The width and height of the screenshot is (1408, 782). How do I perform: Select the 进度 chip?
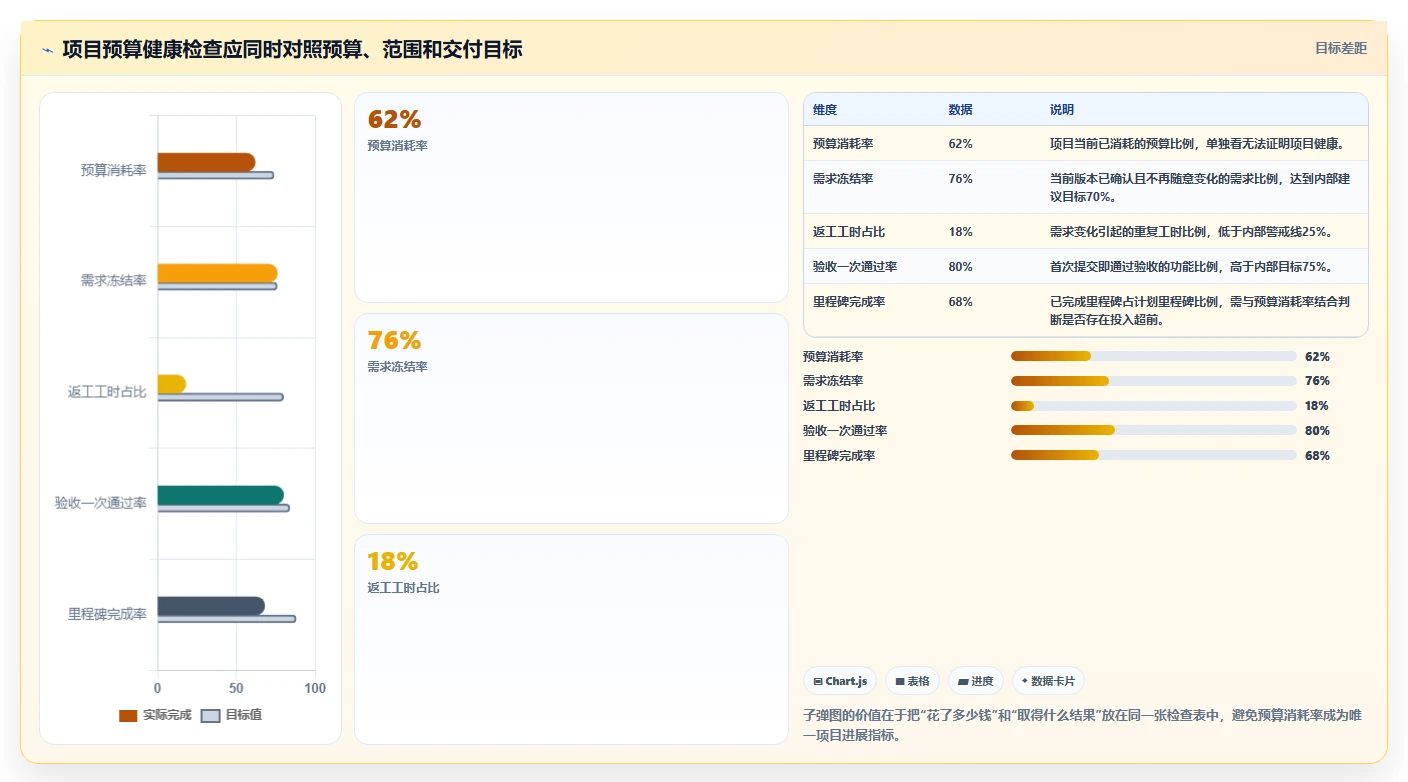(976, 681)
